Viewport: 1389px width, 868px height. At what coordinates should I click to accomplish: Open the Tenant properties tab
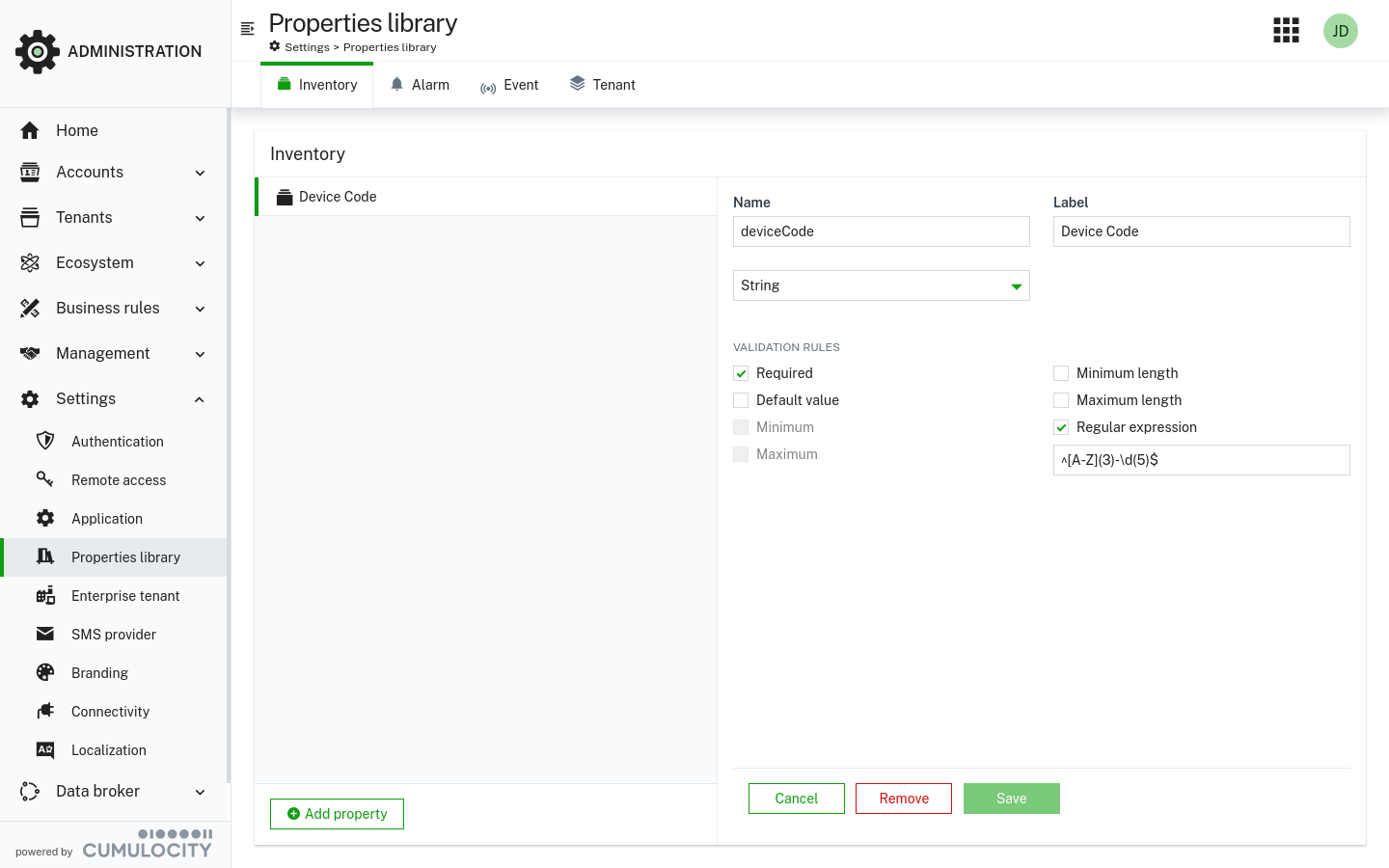[602, 84]
